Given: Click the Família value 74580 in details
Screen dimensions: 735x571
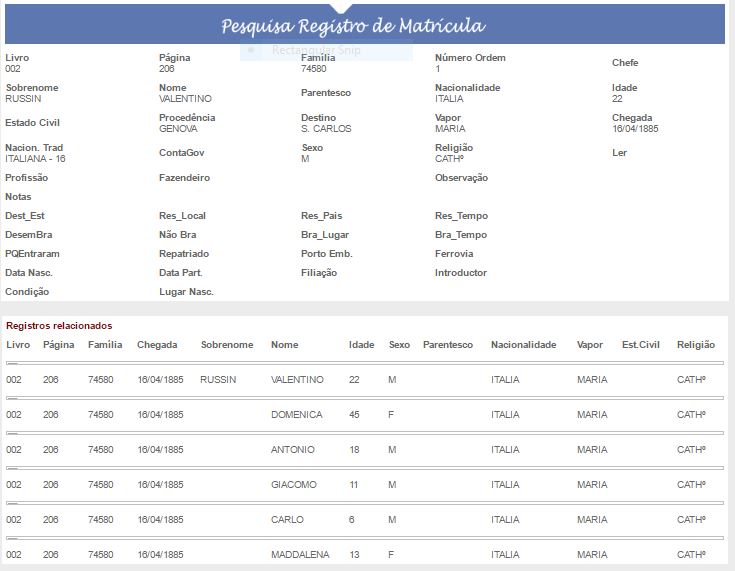Looking at the screenshot, I should coord(313,69).
